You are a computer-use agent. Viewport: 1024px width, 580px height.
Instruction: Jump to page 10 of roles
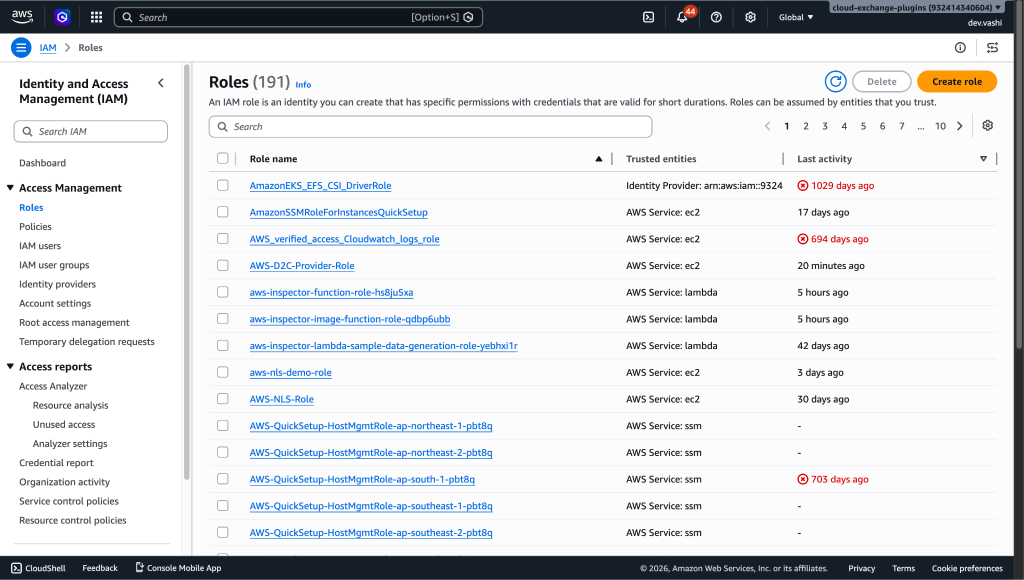940,126
